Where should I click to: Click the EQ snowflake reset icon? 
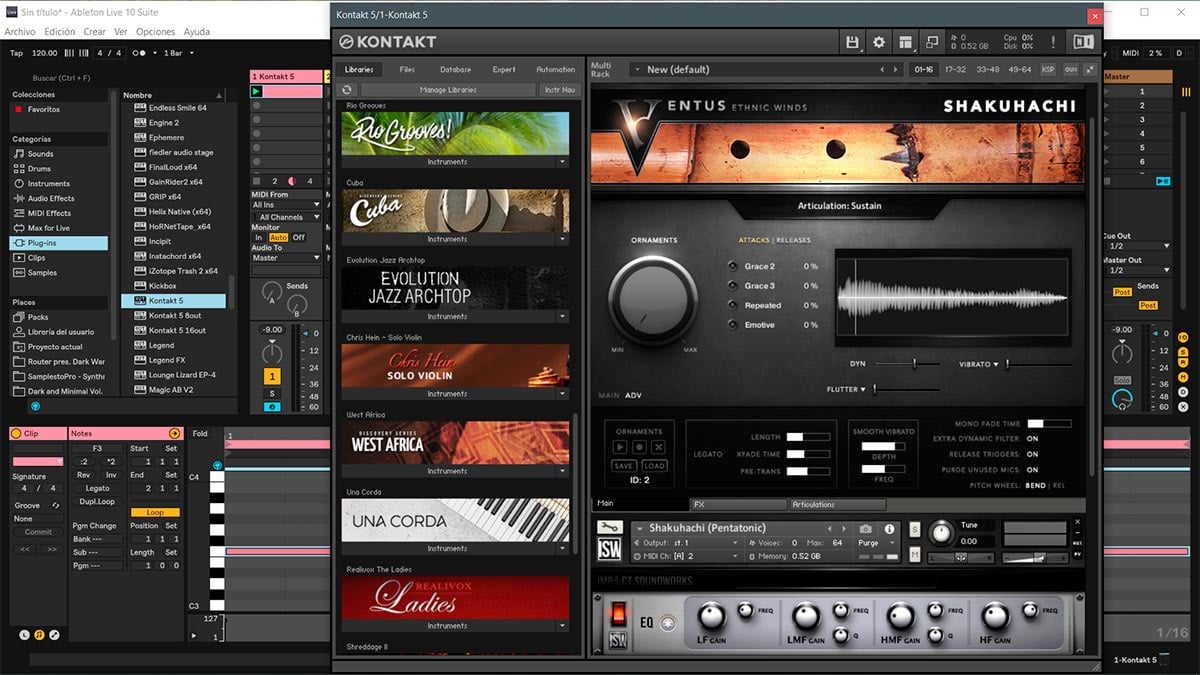(x=667, y=622)
